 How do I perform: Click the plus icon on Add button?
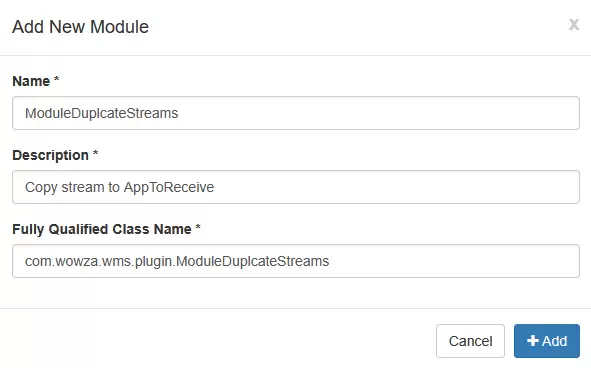533,341
